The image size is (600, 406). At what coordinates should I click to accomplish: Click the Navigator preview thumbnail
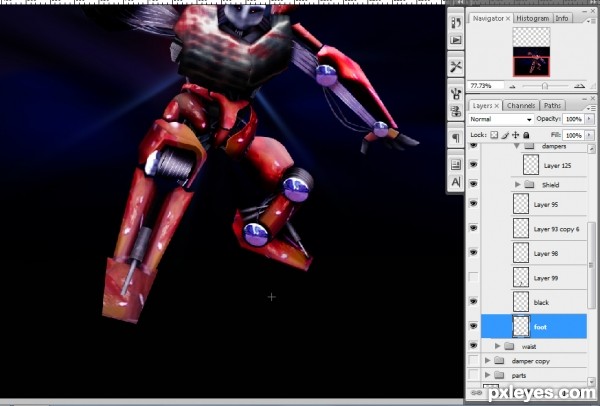531,52
